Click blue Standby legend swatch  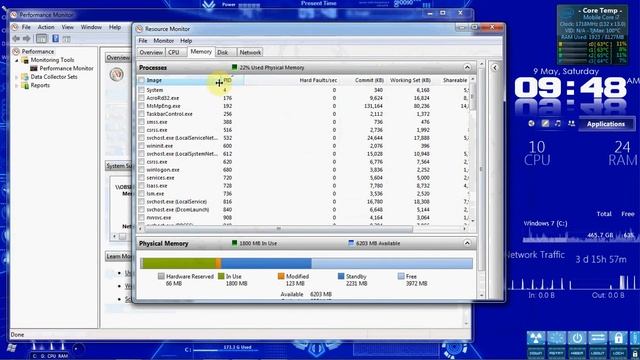coord(341,276)
